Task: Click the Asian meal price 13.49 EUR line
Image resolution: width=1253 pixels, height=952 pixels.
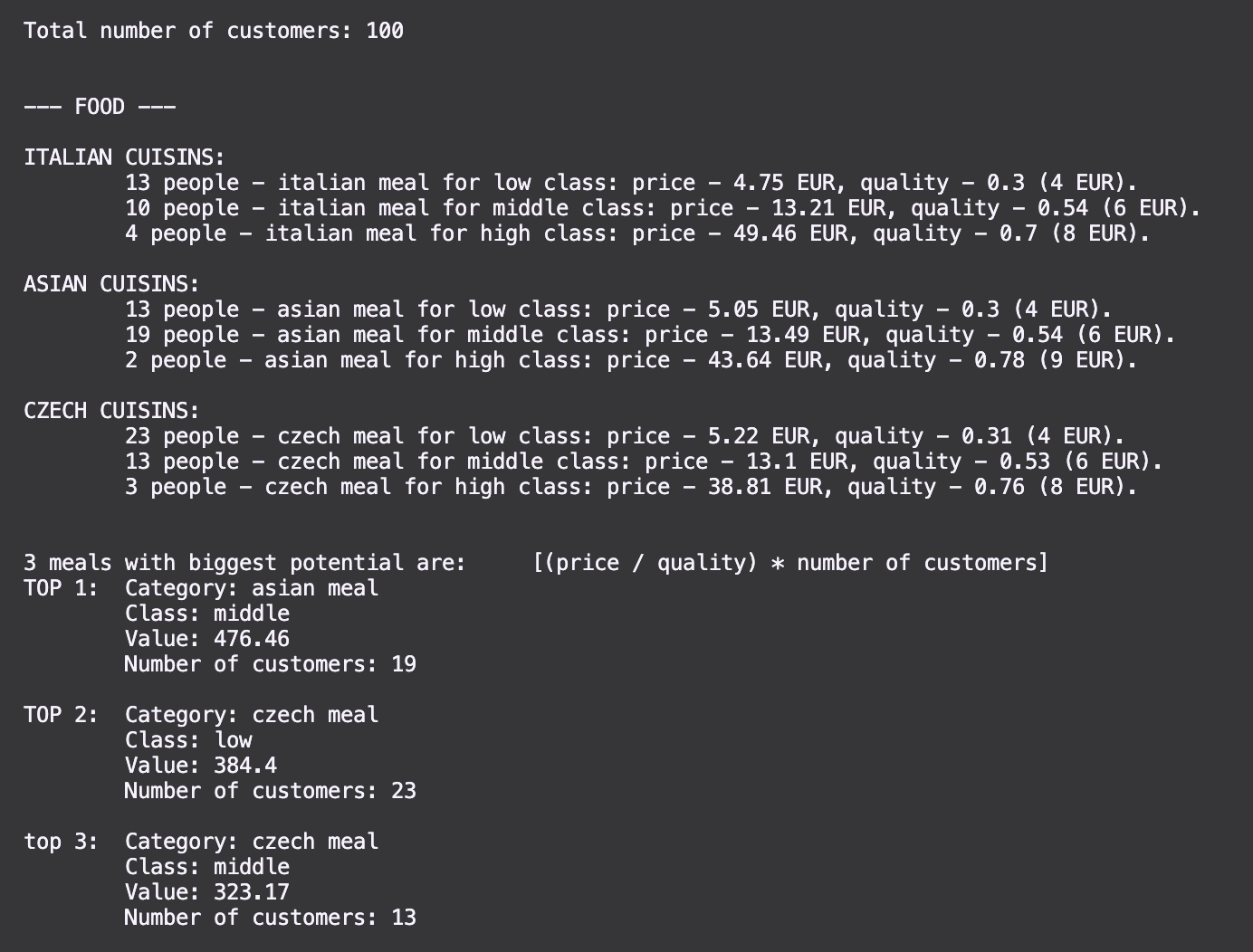Action: (649, 335)
